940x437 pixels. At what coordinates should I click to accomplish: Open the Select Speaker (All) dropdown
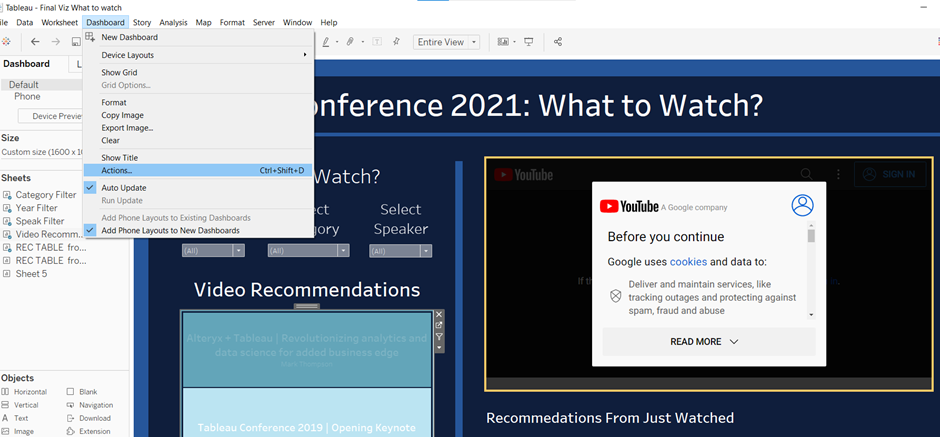point(400,251)
